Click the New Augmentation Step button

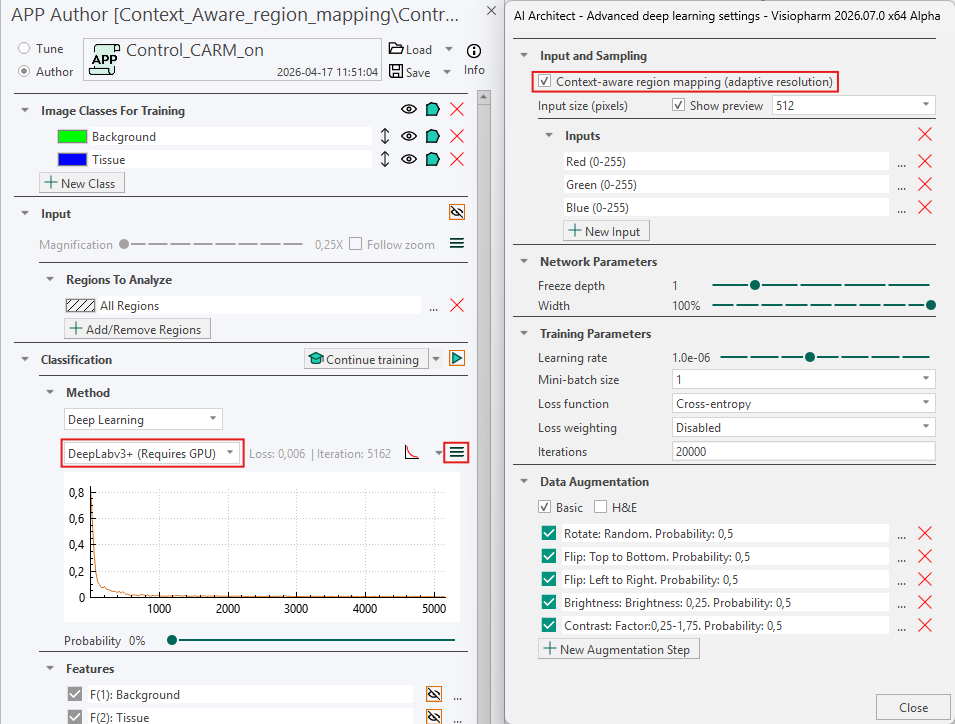pyautogui.click(x=618, y=649)
